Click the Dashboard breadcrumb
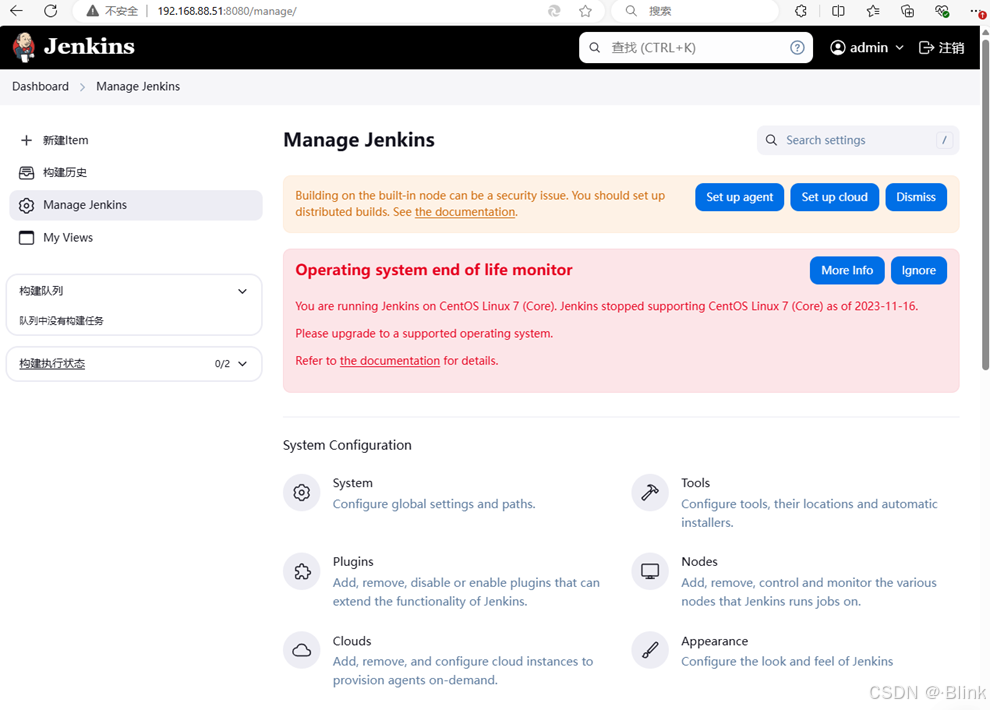Viewport: 990px width, 710px height. point(39,86)
